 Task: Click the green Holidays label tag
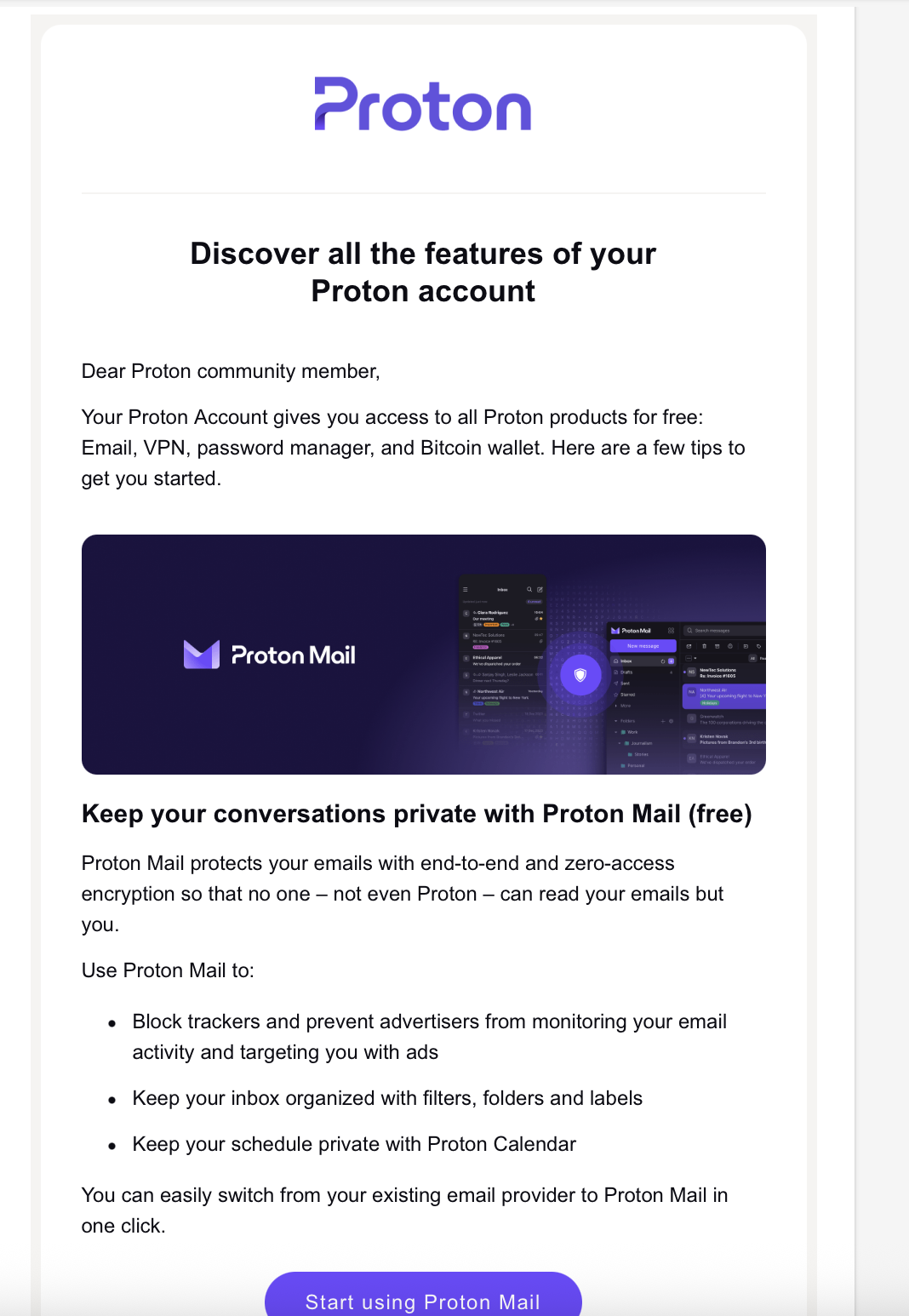click(x=710, y=703)
